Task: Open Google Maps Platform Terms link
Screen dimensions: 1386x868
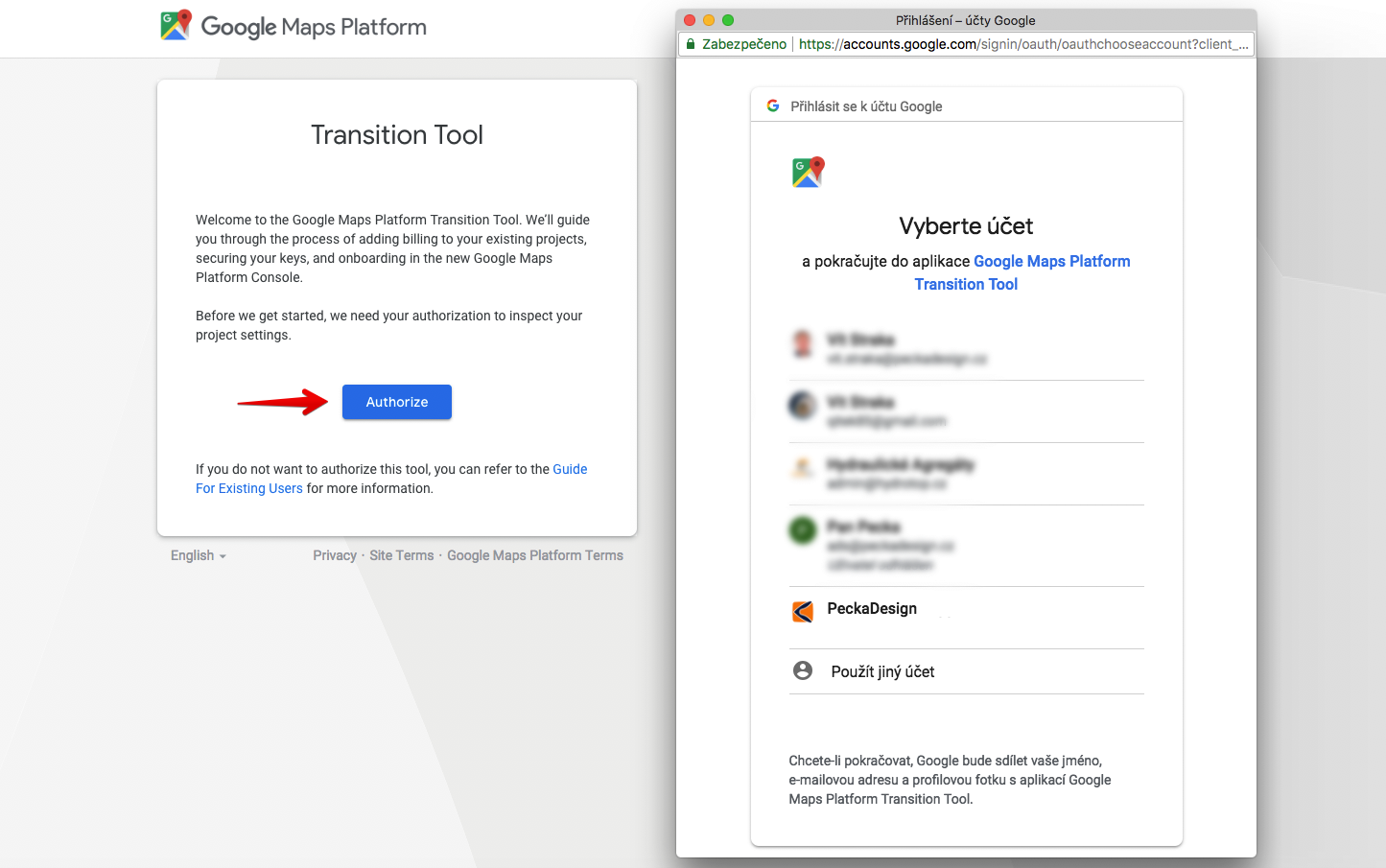Action: (x=534, y=555)
